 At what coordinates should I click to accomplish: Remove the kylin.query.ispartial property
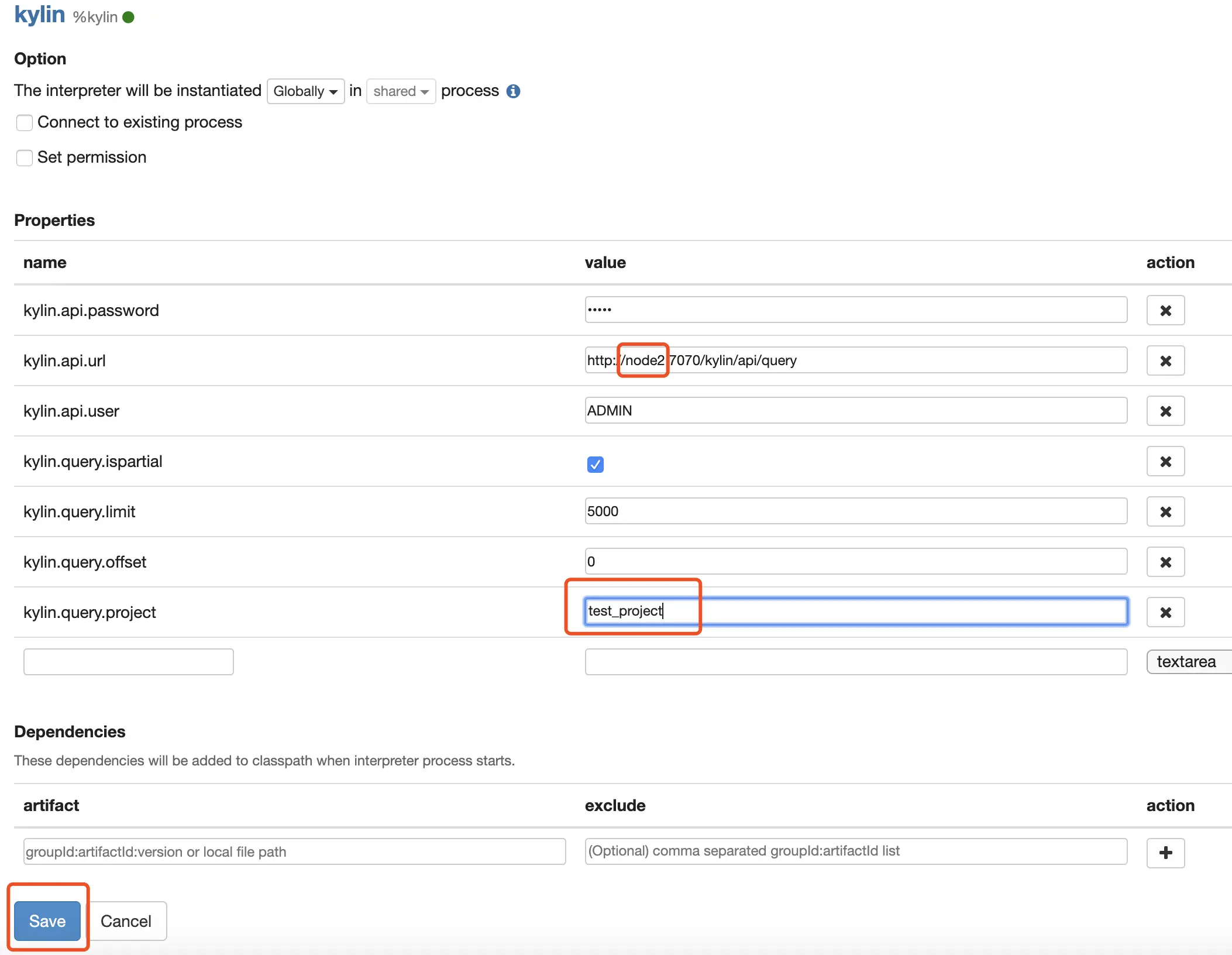[x=1165, y=461]
